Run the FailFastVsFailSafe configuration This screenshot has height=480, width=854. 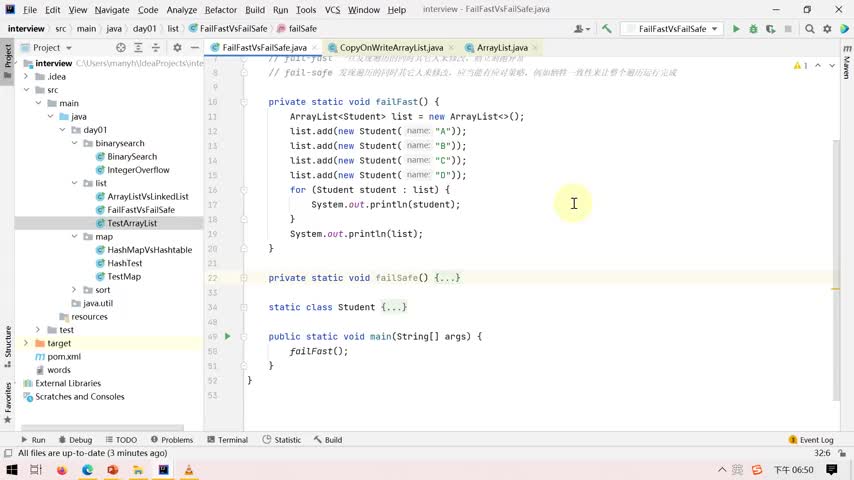point(736,29)
